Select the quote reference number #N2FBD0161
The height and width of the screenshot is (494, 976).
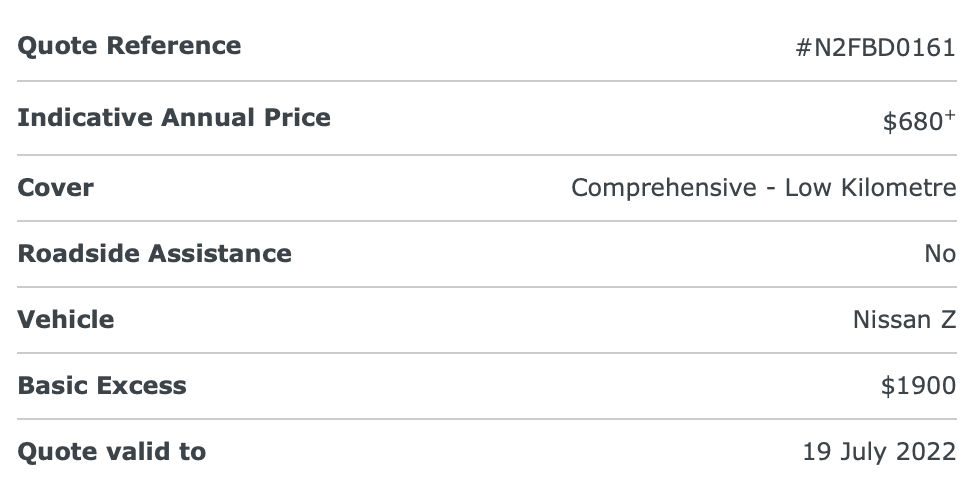click(876, 48)
